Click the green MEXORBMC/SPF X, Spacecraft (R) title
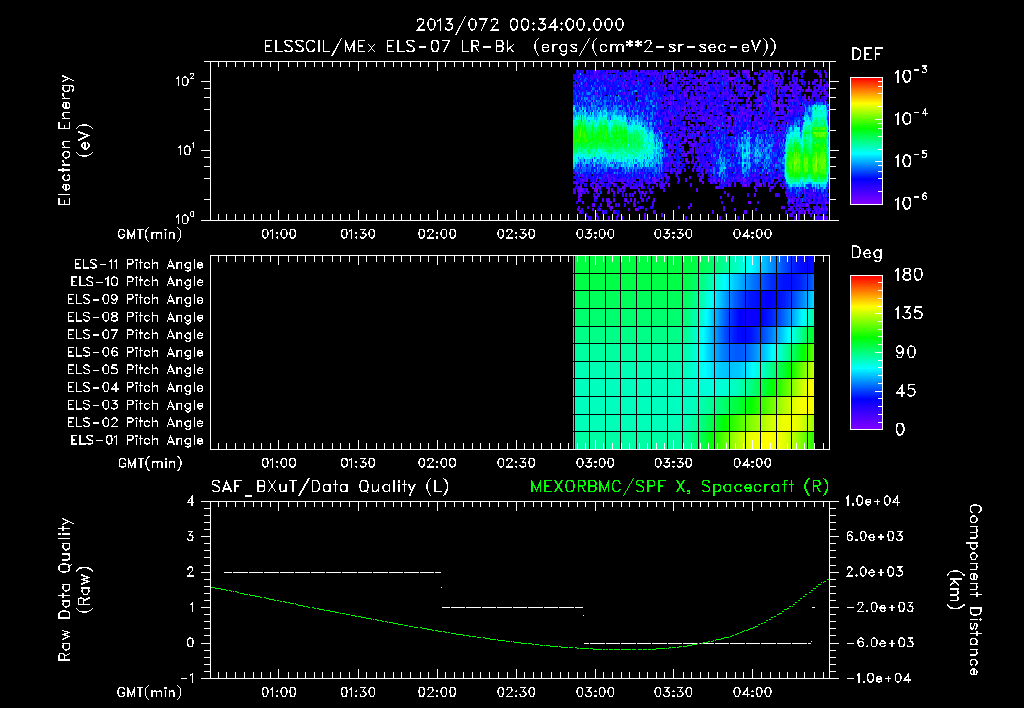1024x708 pixels. click(x=679, y=487)
